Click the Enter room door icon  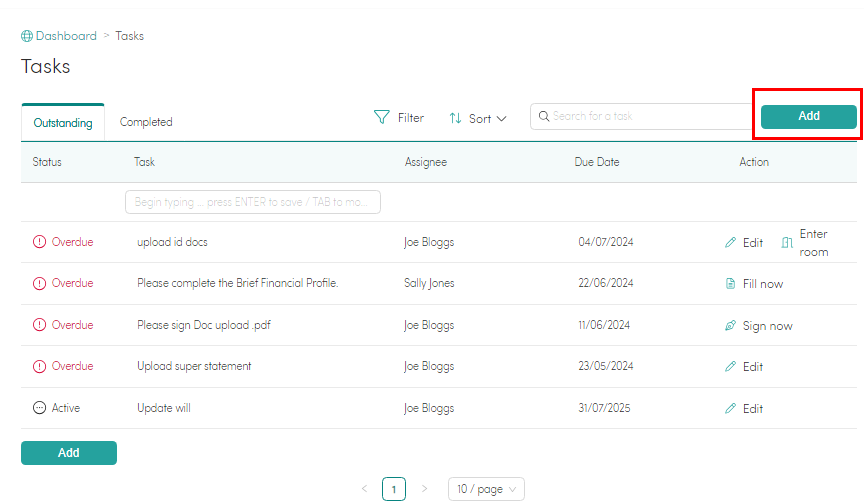[787, 242]
